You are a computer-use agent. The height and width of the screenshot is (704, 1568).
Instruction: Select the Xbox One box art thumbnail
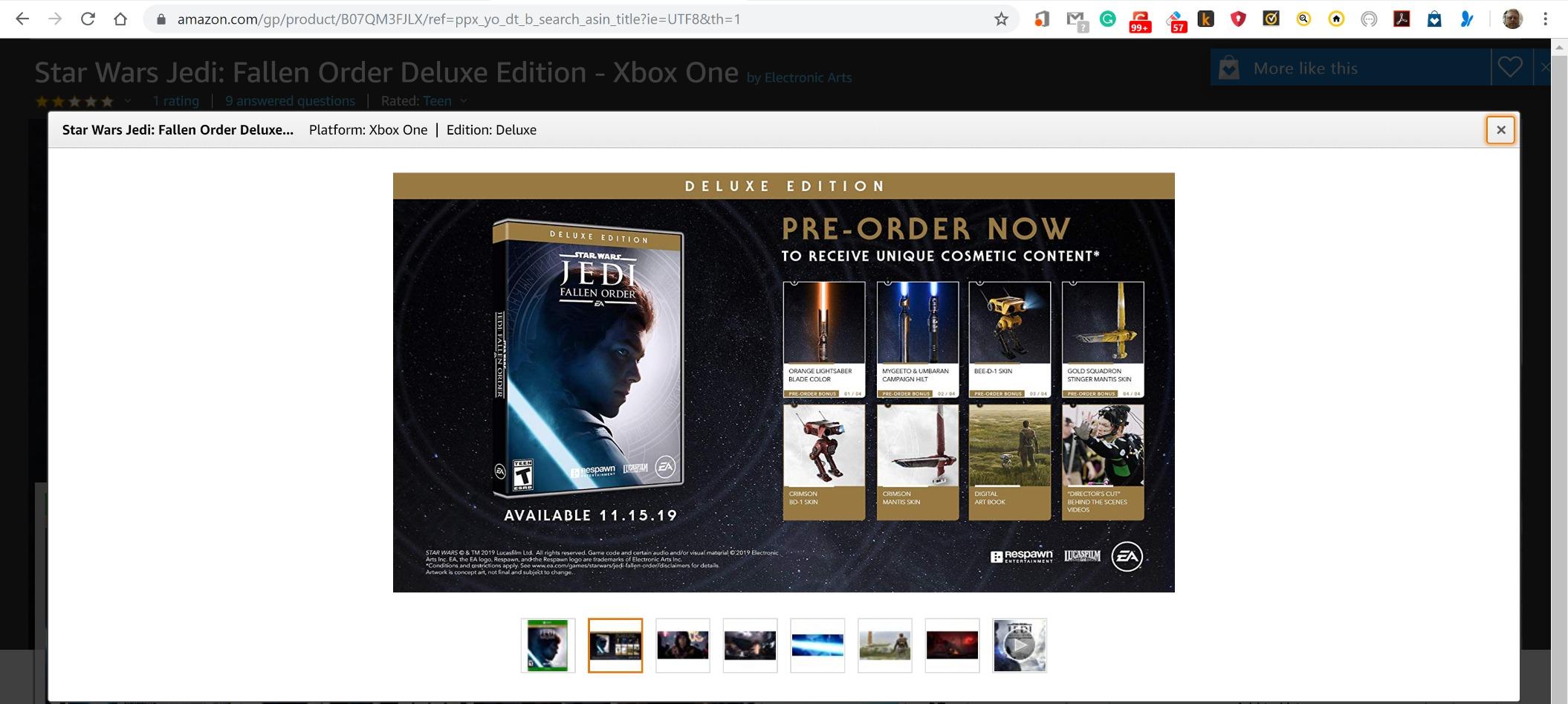pyautogui.click(x=548, y=645)
